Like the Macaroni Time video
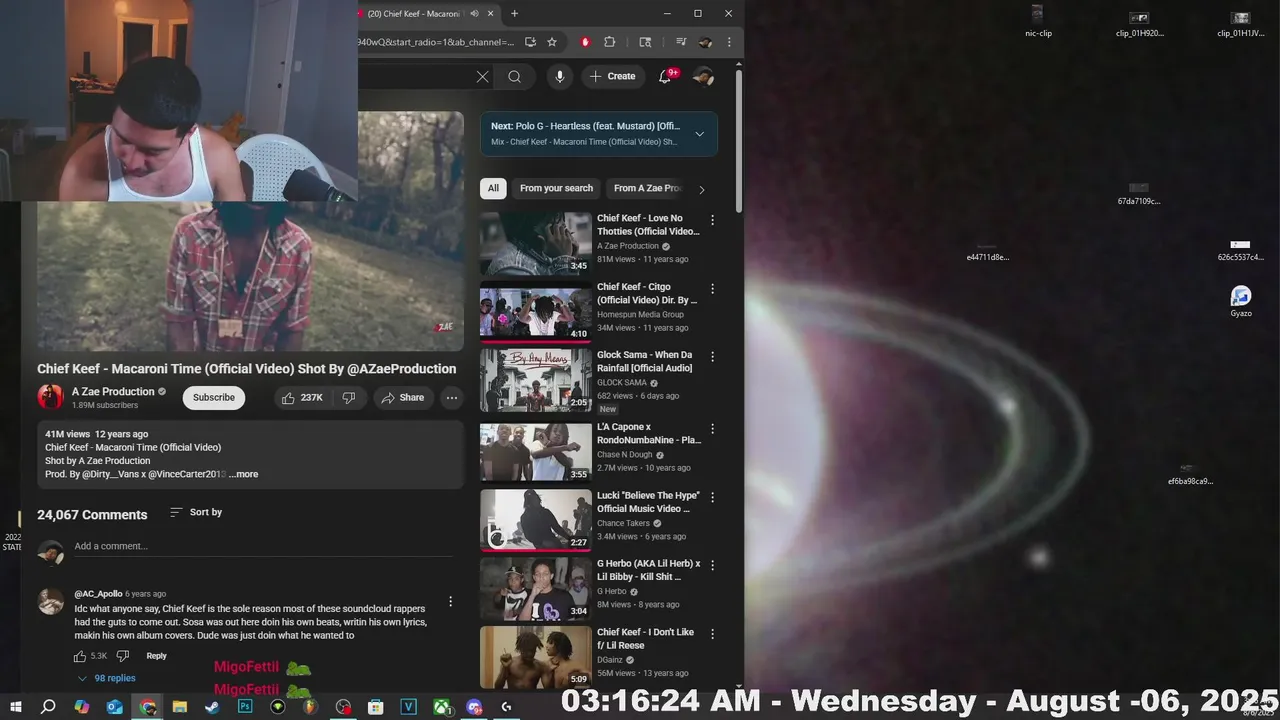Viewport: 1280px width, 720px height. [302, 398]
